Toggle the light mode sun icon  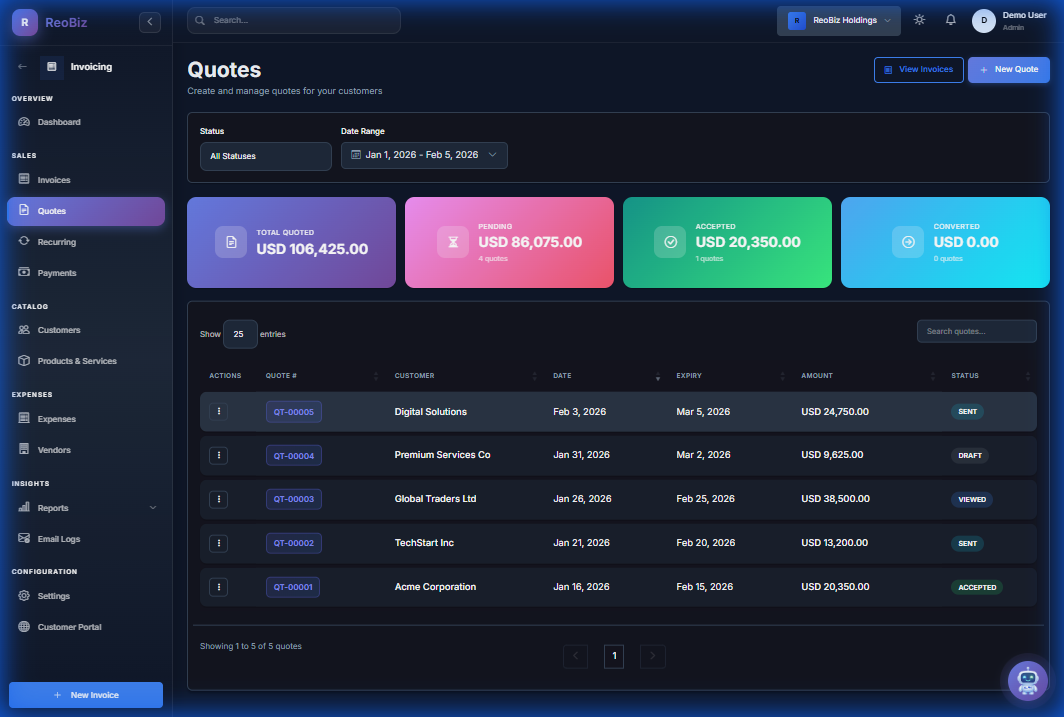(x=919, y=18)
